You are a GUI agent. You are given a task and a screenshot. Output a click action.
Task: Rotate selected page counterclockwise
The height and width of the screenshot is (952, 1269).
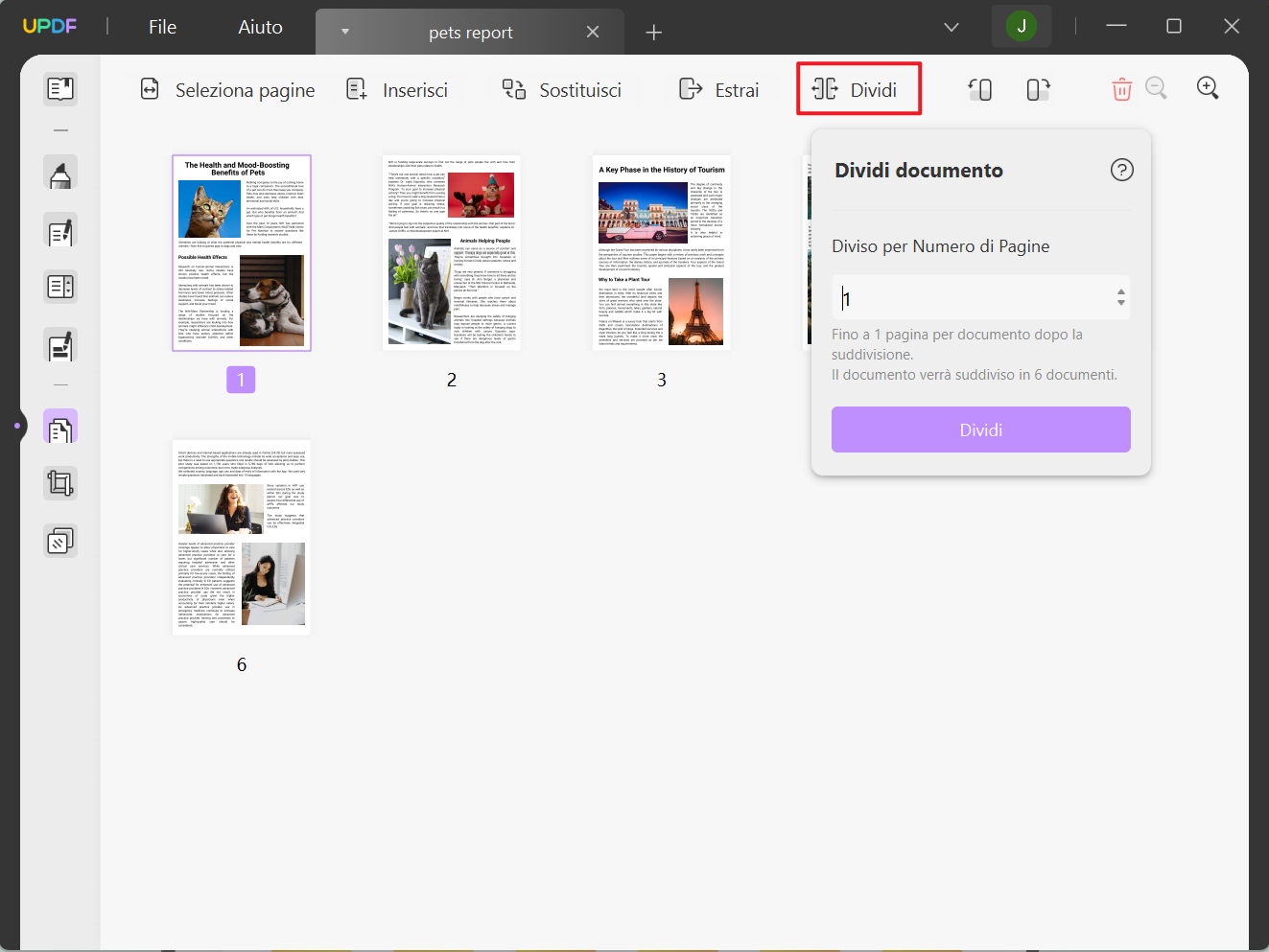pos(980,88)
